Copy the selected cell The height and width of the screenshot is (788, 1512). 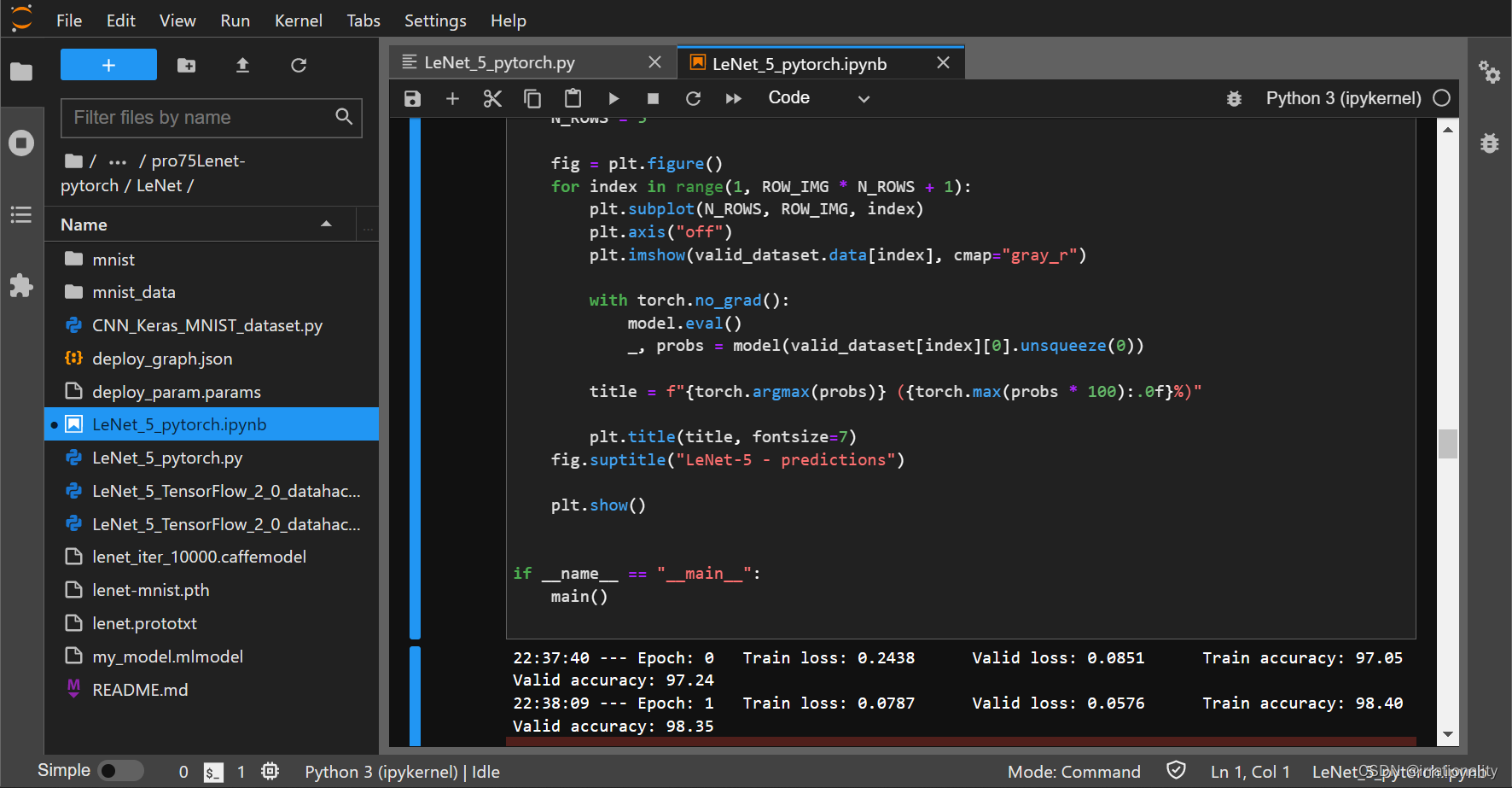tap(532, 98)
